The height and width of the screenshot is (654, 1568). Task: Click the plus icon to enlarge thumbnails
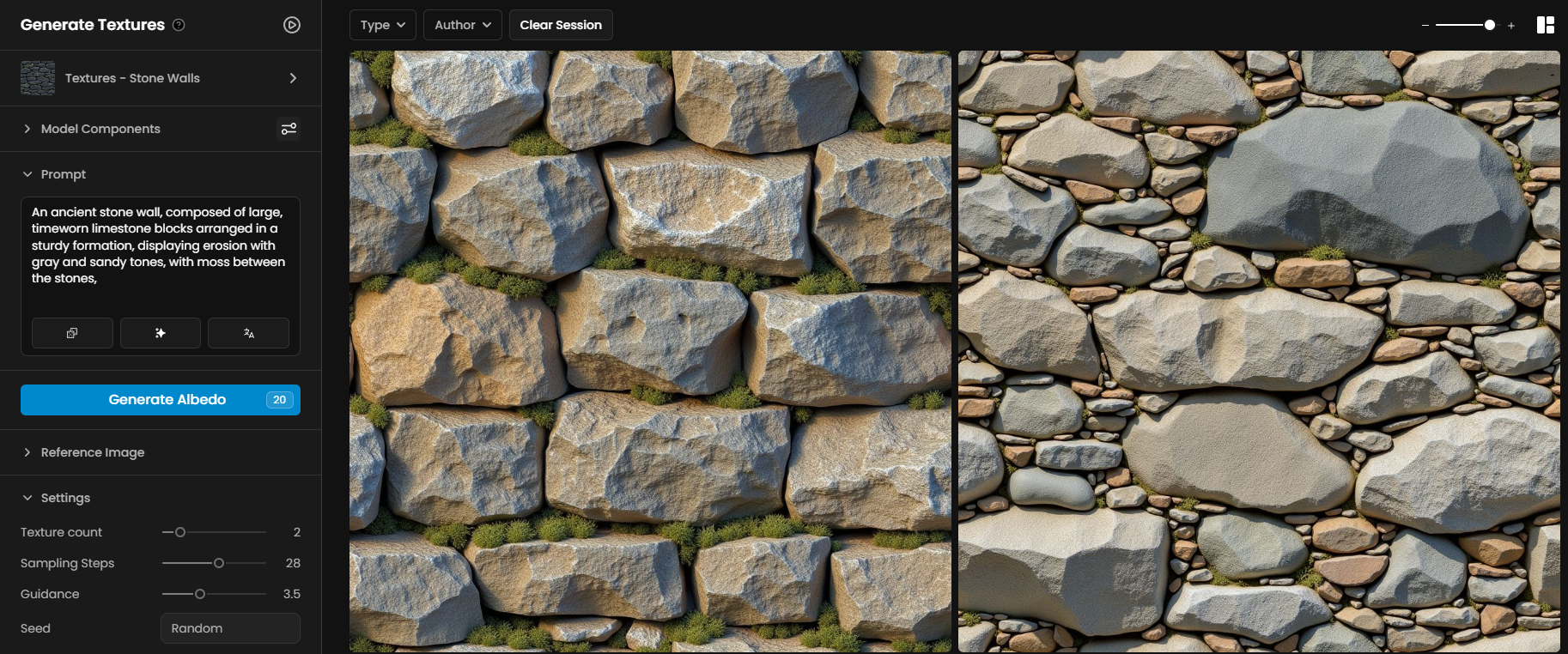click(1511, 26)
